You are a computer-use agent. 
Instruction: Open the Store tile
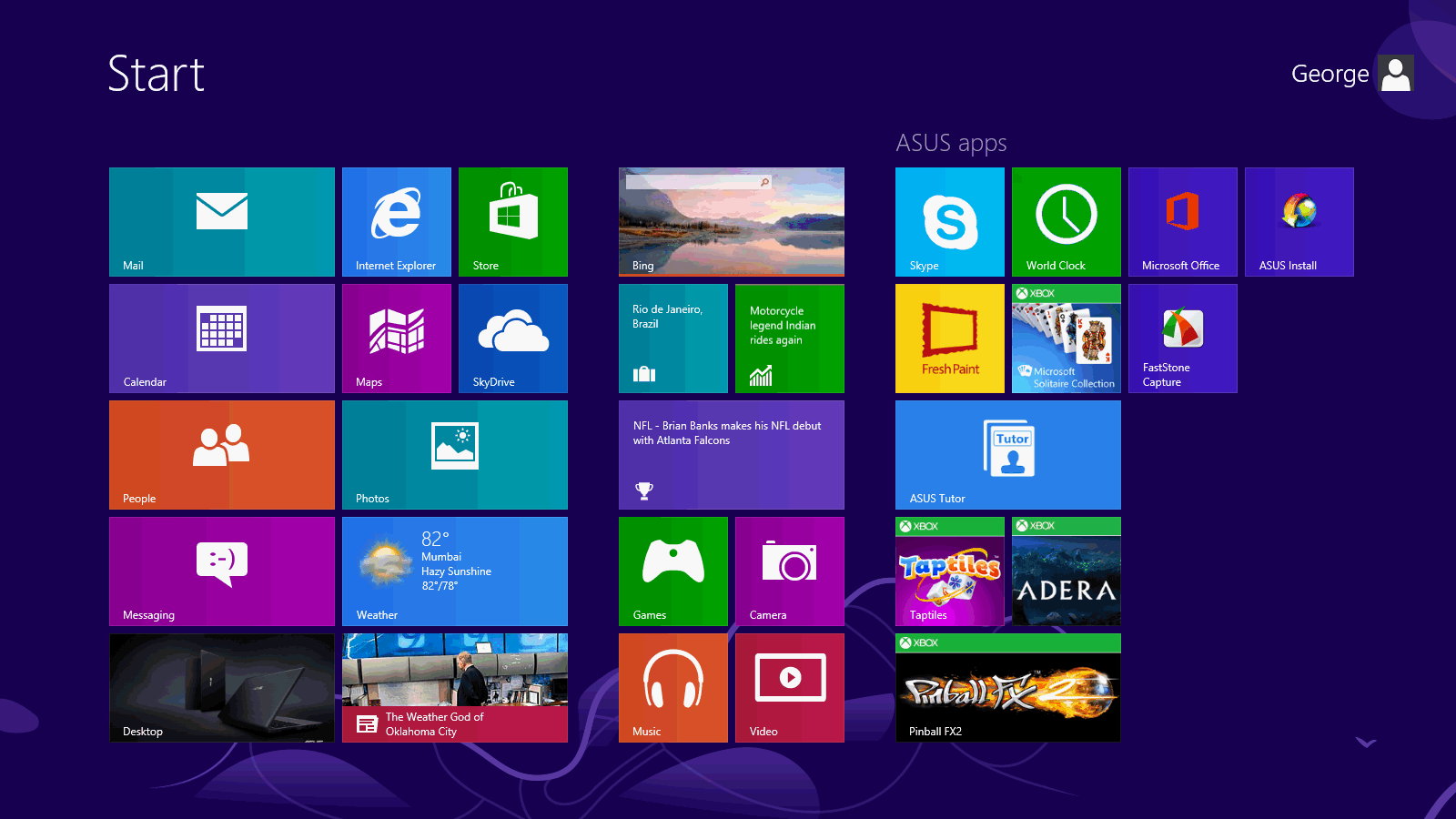tap(513, 222)
